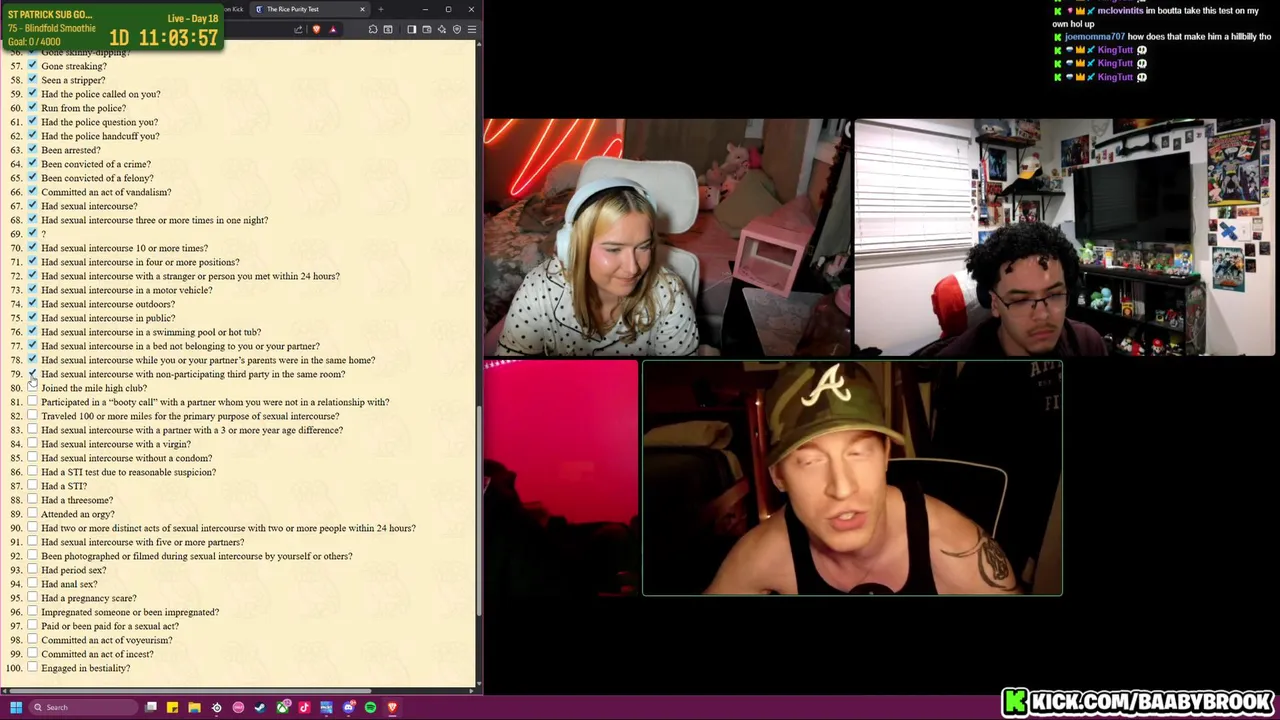Open Spotify from the taskbar
Viewport: 1280px width, 720px height.
coord(370,707)
